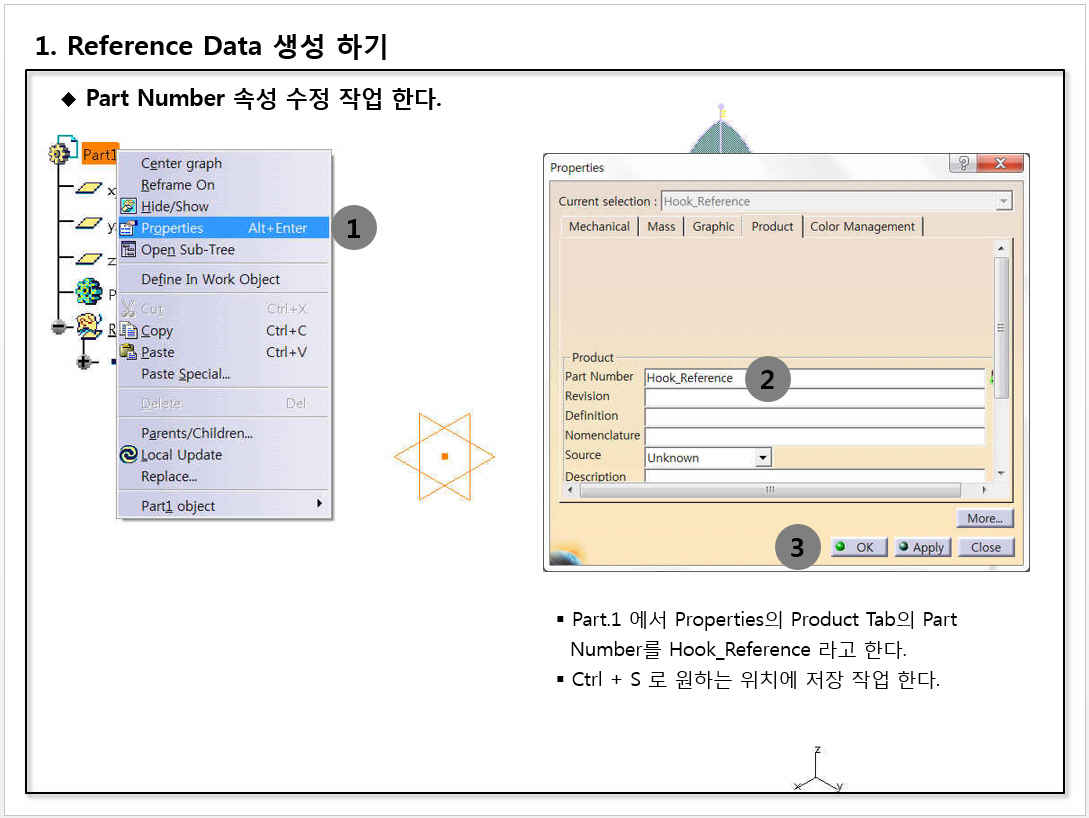Select Parents/Children... from context menu
Screen dimensions: 1089x818
(x=197, y=433)
